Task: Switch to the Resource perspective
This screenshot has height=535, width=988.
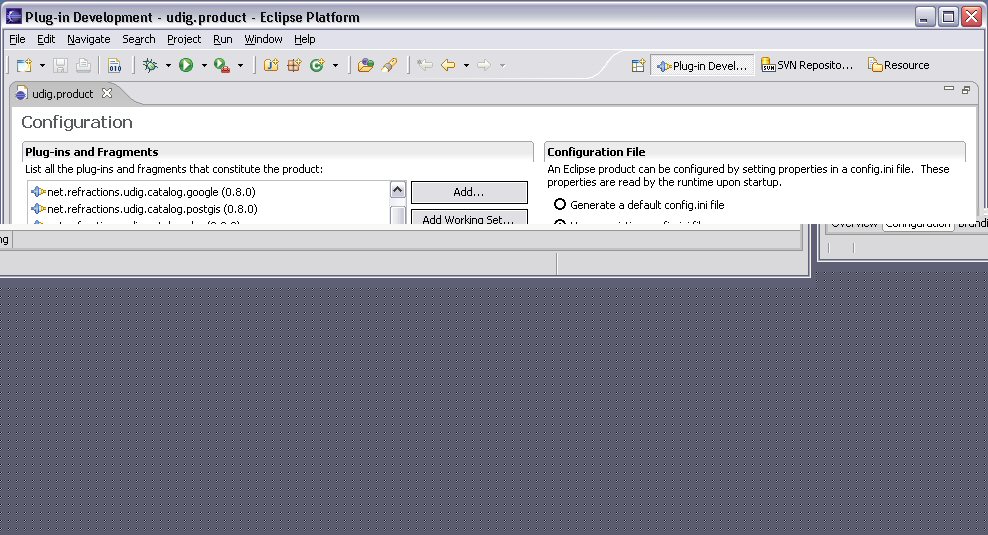Action: point(898,65)
